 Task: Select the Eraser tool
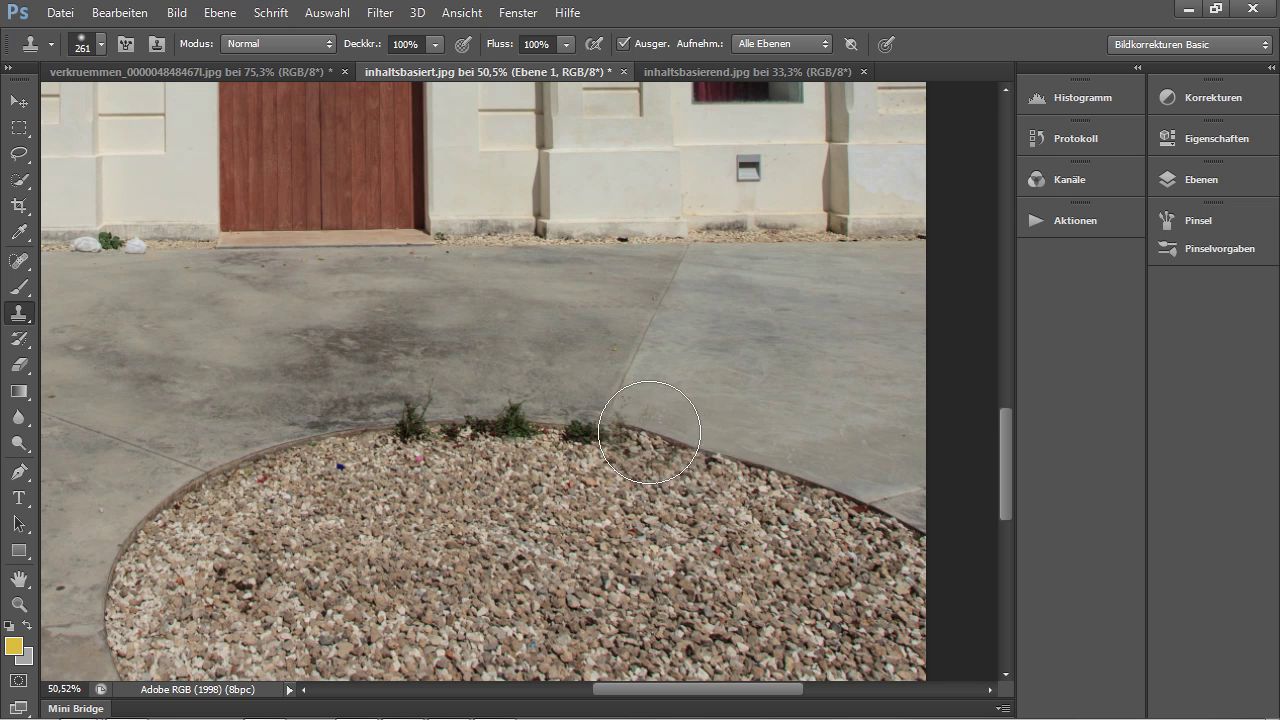pyautogui.click(x=19, y=366)
